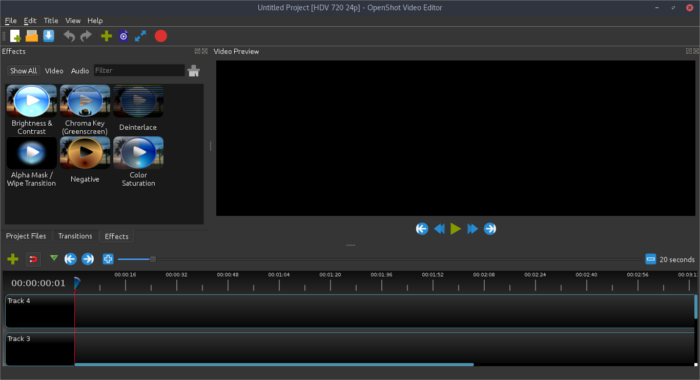Image resolution: width=700 pixels, height=380 pixels.
Task: Click the Track 3 label
Action: coord(19,338)
